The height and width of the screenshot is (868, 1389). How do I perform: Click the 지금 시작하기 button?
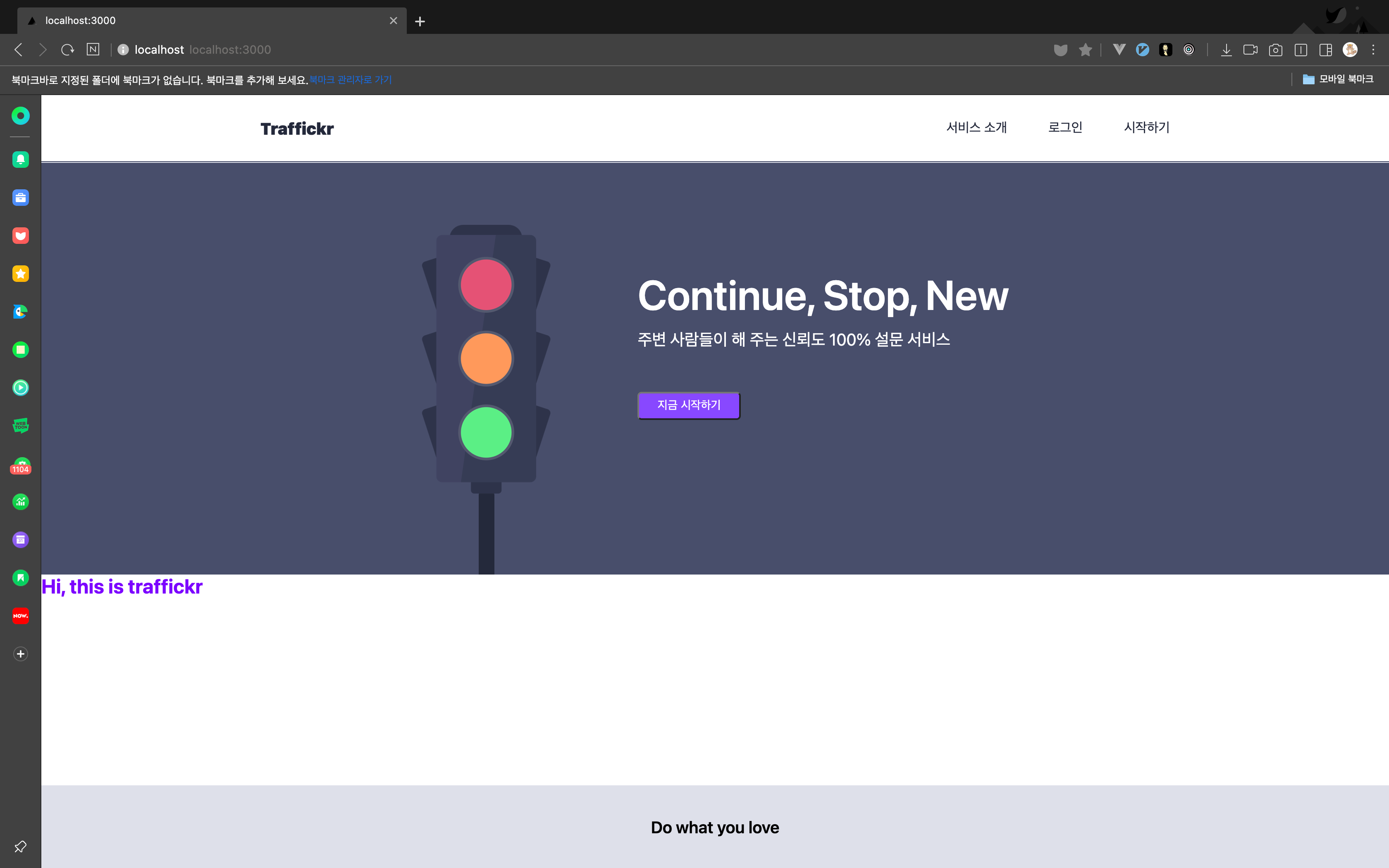tap(688, 405)
